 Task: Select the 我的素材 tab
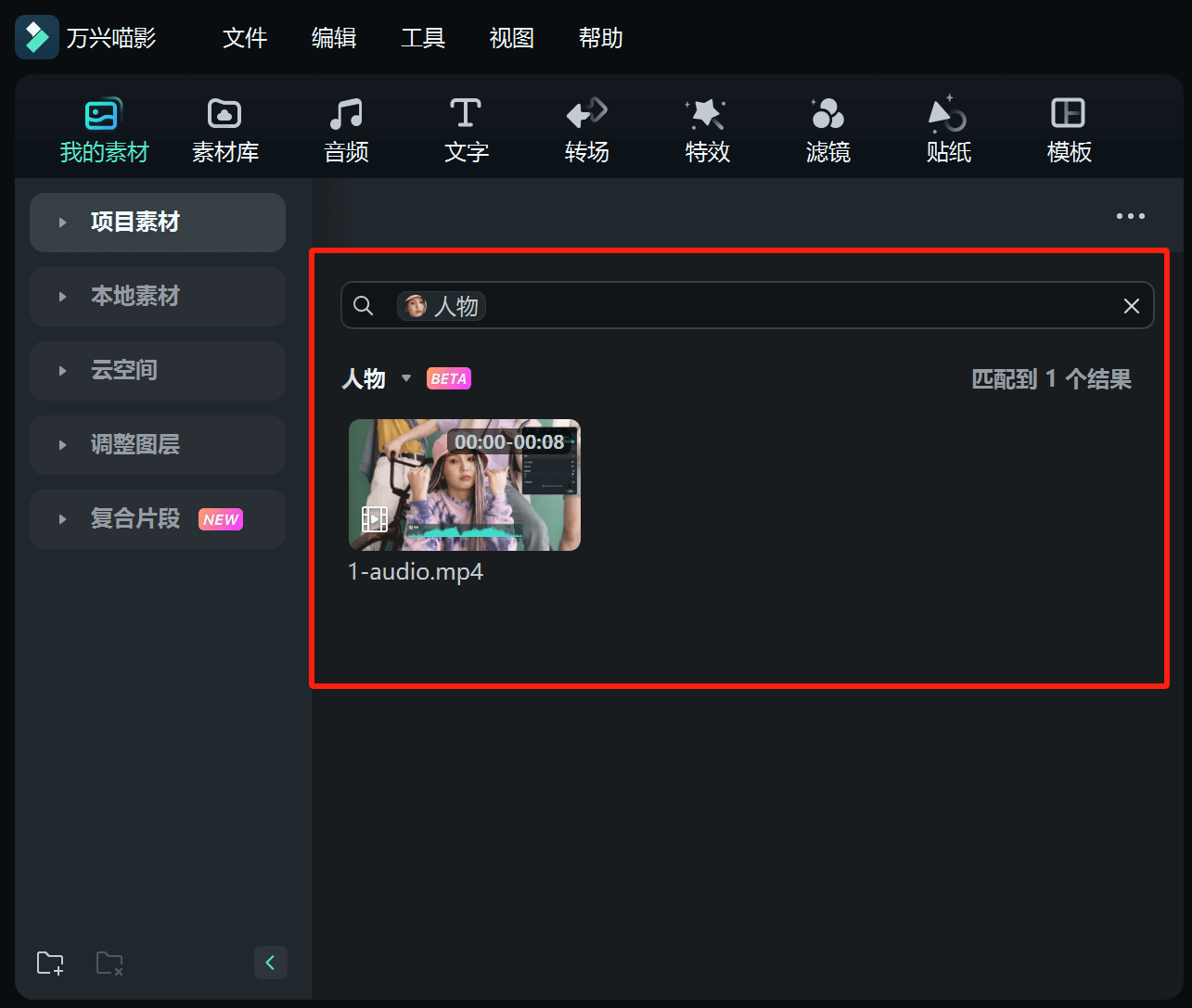pyautogui.click(x=104, y=131)
